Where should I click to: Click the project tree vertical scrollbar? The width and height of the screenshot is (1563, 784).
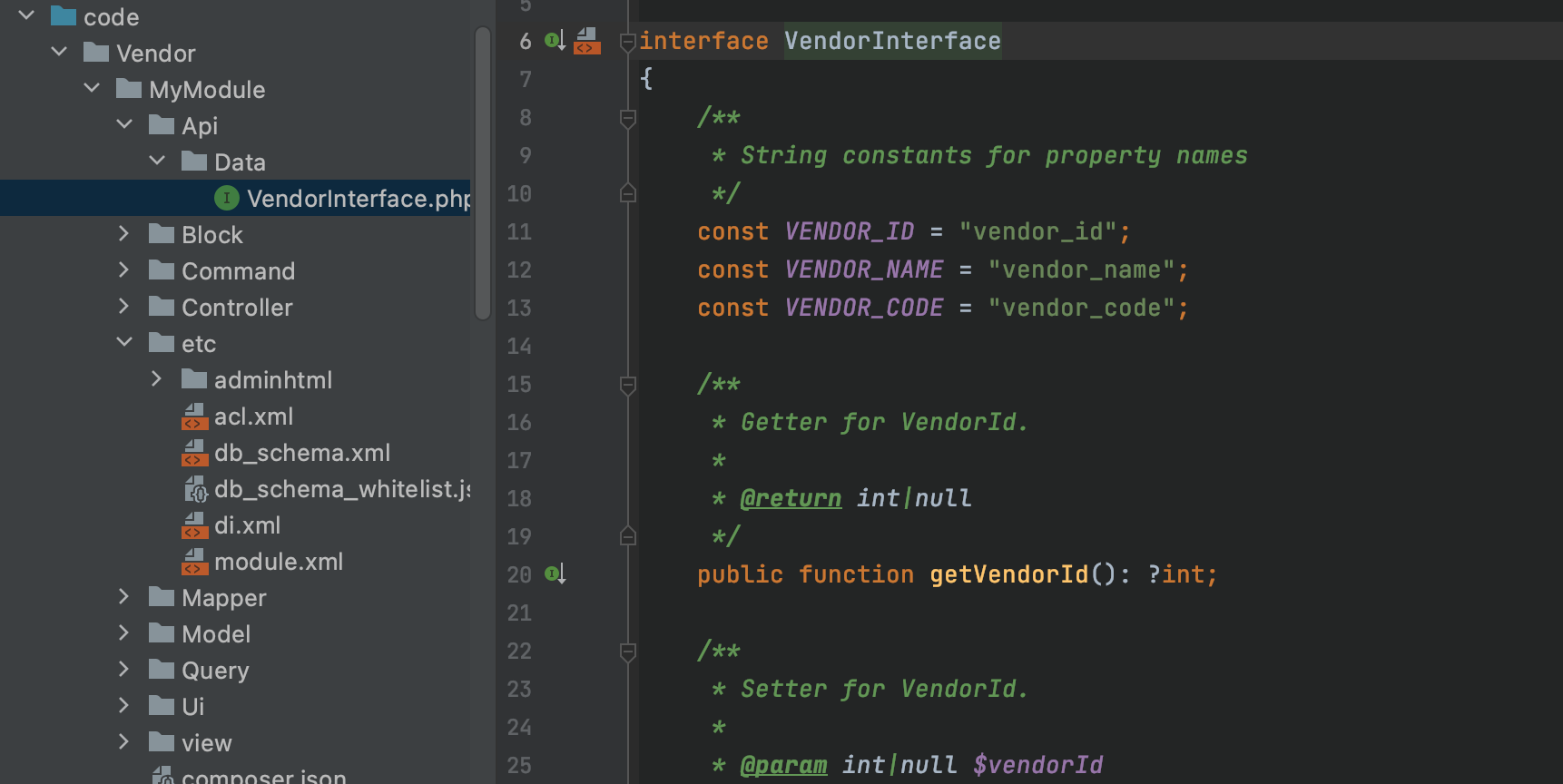(x=482, y=172)
